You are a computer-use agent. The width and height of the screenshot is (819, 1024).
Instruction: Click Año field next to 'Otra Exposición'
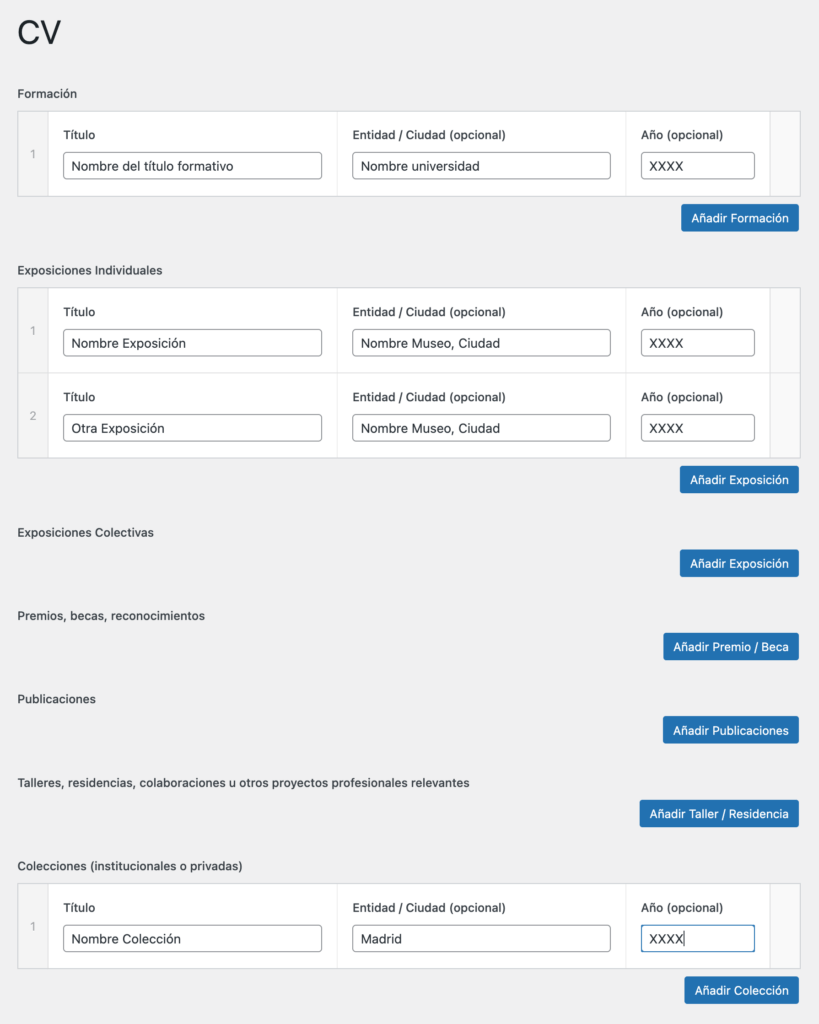(697, 428)
